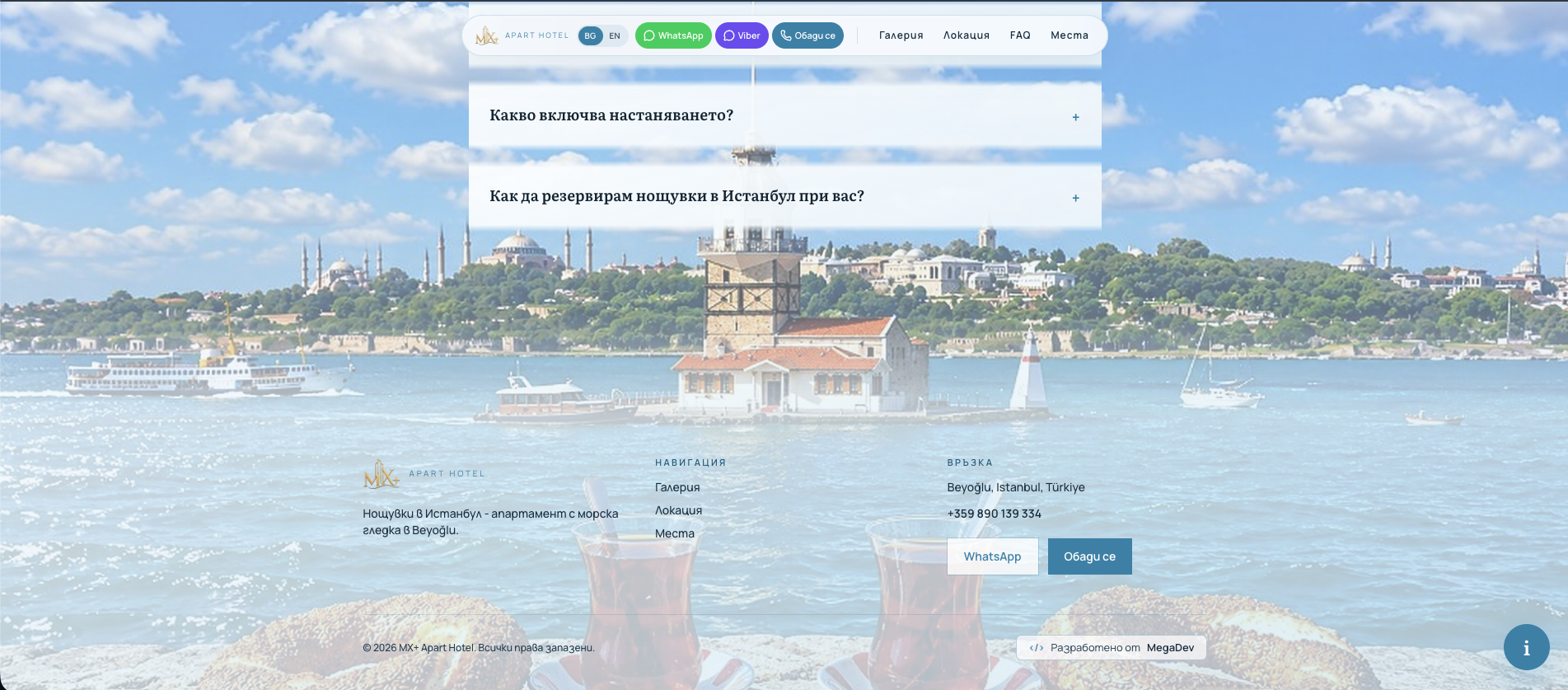Click the footer Обади се button
Image resolution: width=1568 pixels, height=690 pixels.
coord(1089,556)
